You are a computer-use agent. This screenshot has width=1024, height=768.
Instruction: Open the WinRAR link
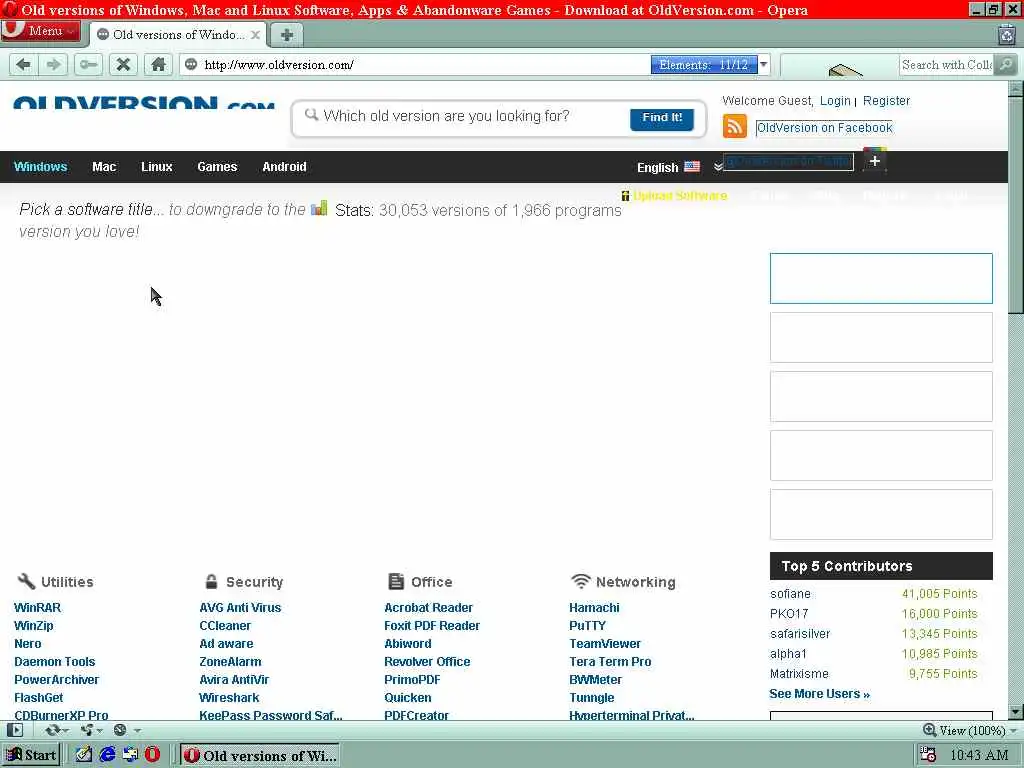pyautogui.click(x=37, y=607)
